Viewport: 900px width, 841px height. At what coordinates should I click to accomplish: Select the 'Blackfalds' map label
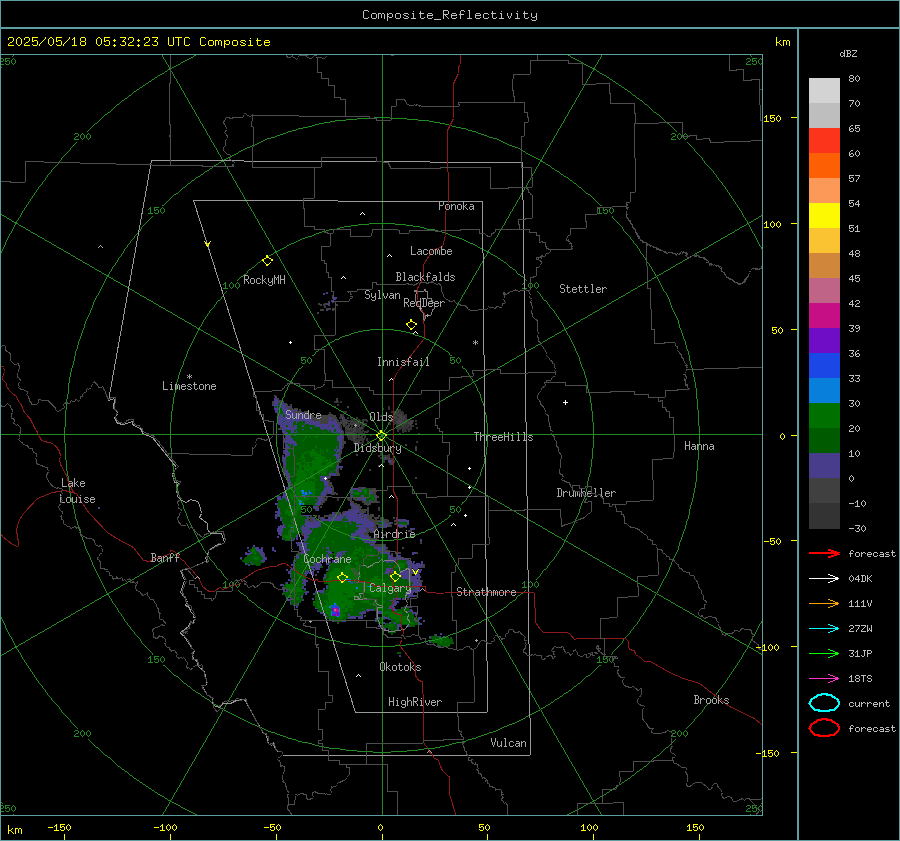click(425, 277)
